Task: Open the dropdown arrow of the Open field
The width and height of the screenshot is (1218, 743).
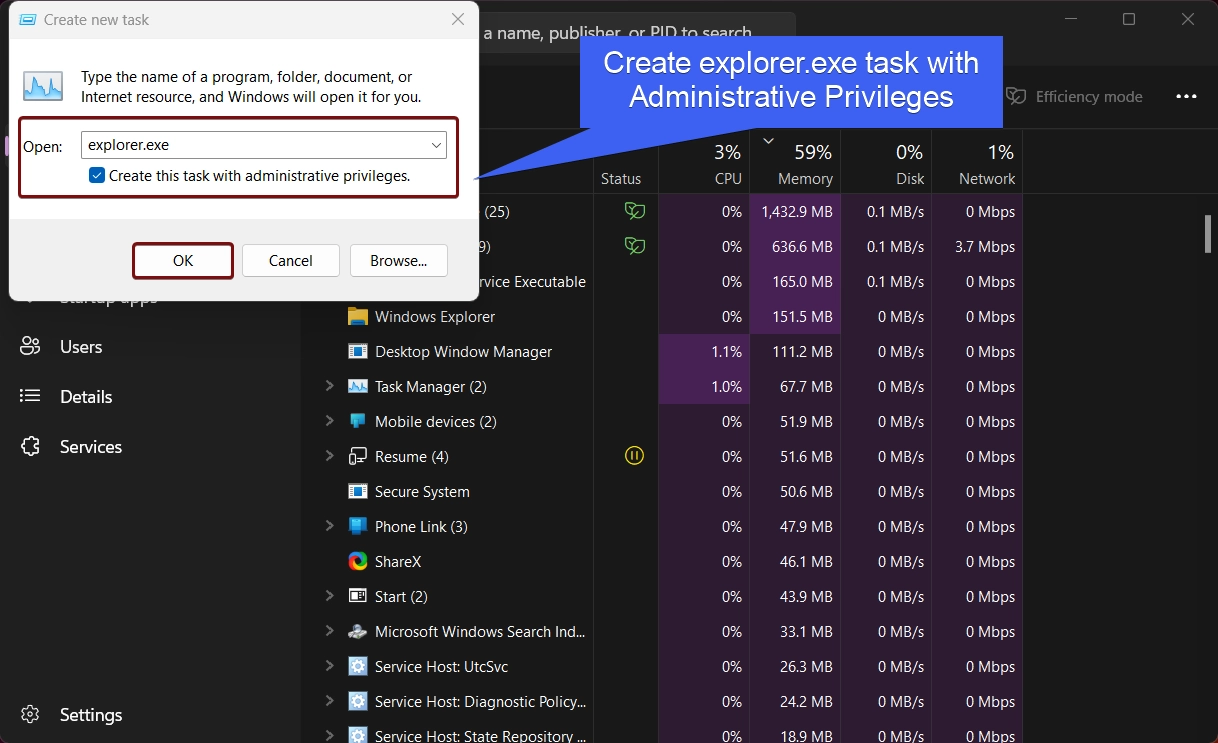Action: [436, 145]
